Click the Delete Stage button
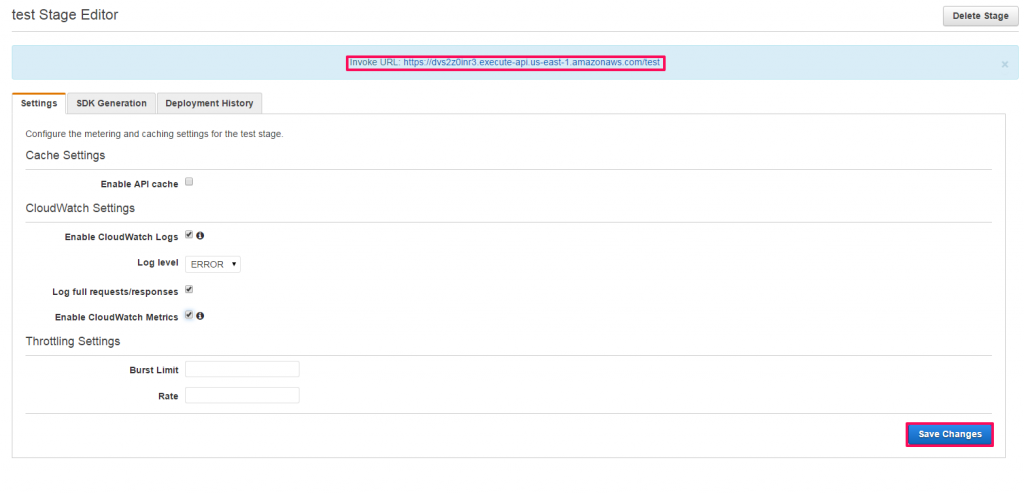Viewport: 1024px width, 494px height. click(980, 16)
